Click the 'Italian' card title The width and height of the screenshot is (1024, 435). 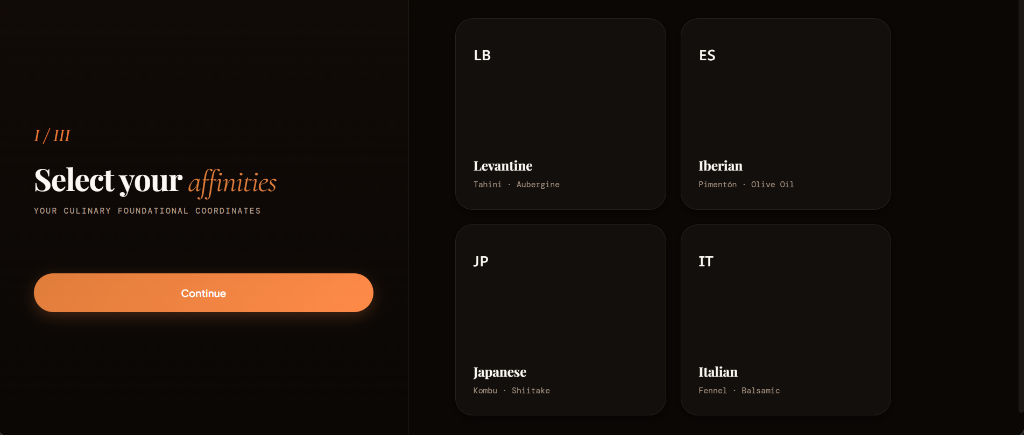coord(718,372)
